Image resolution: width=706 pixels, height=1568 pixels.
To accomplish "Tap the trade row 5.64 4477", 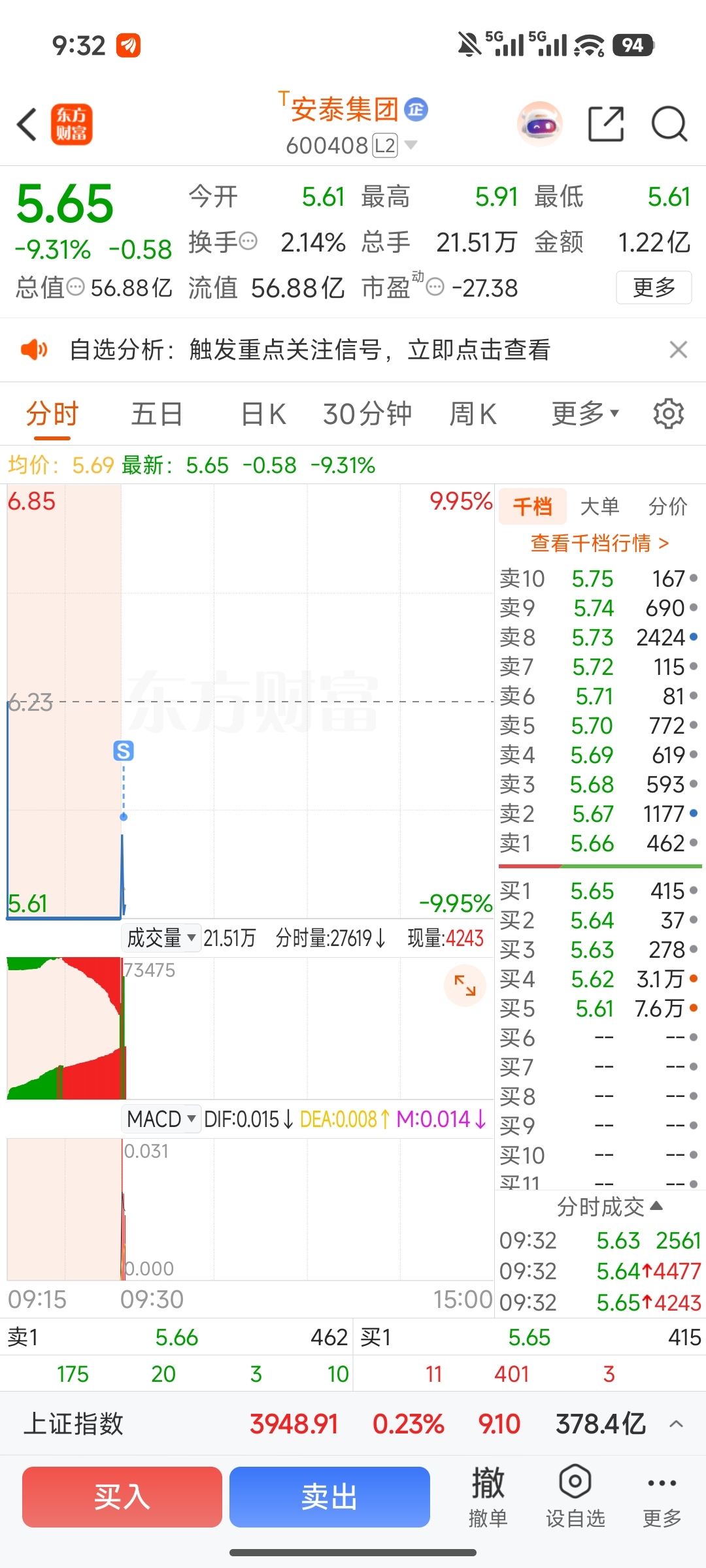I will click(x=600, y=1271).
